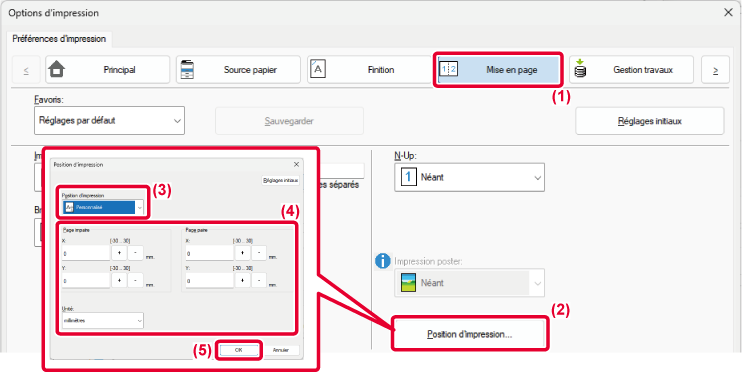
Task: Show previous tabs with left arrow button
Action: pyautogui.click(x=26, y=70)
